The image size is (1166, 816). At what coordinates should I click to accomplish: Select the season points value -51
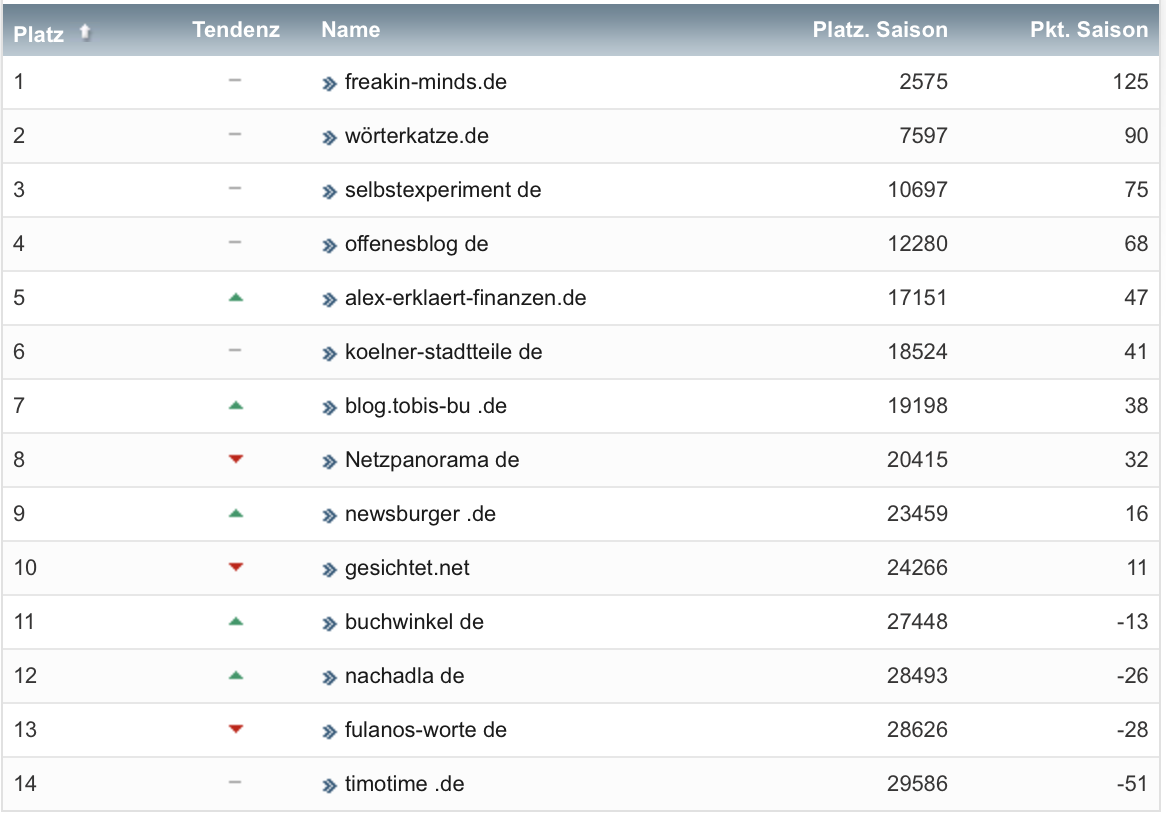click(1133, 784)
